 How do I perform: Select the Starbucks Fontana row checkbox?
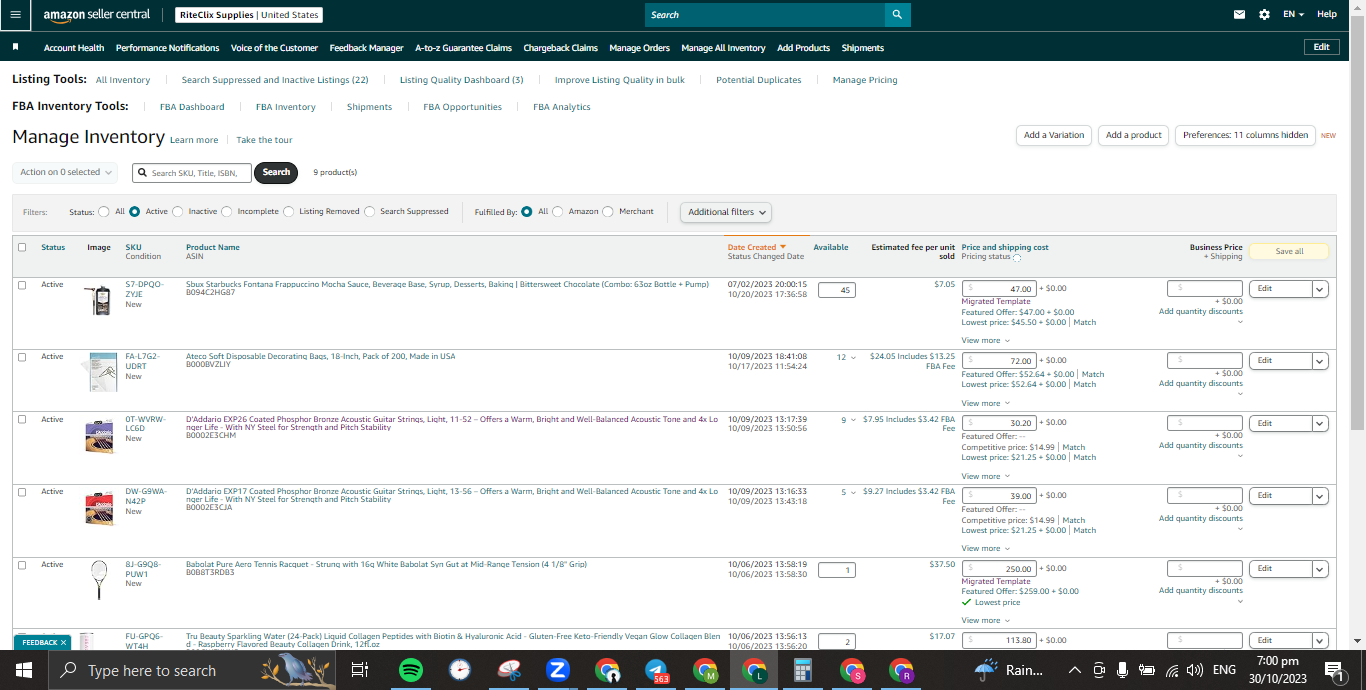(x=22, y=285)
